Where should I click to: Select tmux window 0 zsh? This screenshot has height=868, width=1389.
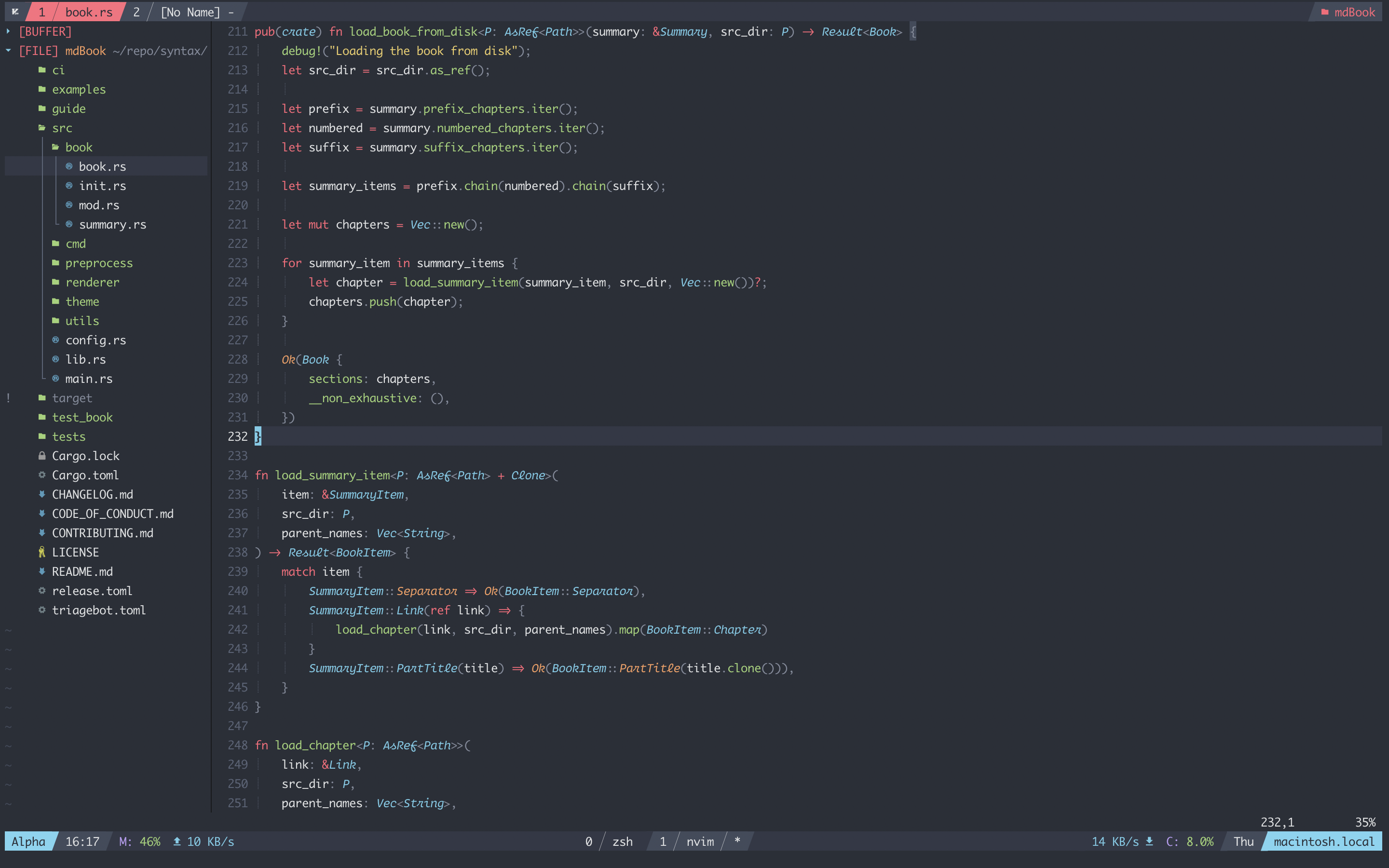610,841
